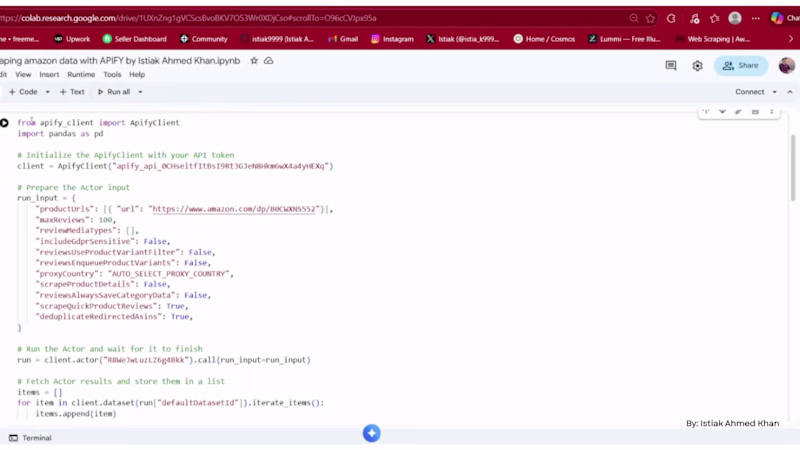Open the Lummi Free Illustrations bookmark

point(624,39)
